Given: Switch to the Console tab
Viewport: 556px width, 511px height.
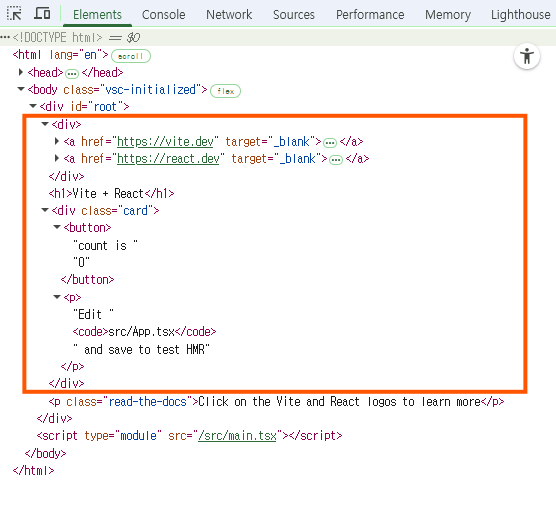Looking at the screenshot, I should coord(163,15).
